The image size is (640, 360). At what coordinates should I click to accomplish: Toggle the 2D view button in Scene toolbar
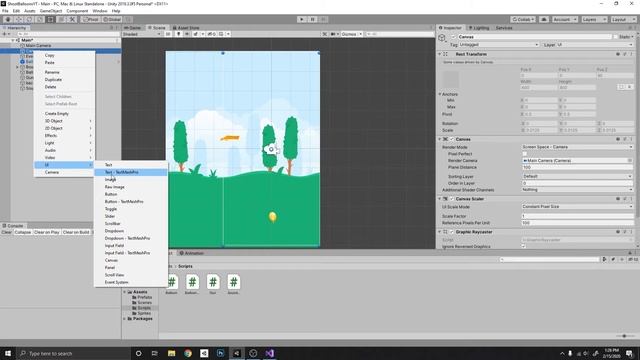point(168,34)
